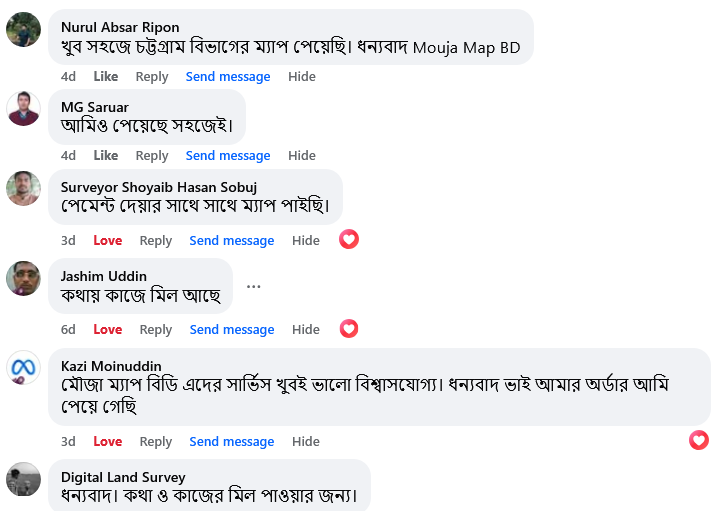
Task: Click Kazi Moinuddin's Meta logo avatar
Action: pos(23,367)
